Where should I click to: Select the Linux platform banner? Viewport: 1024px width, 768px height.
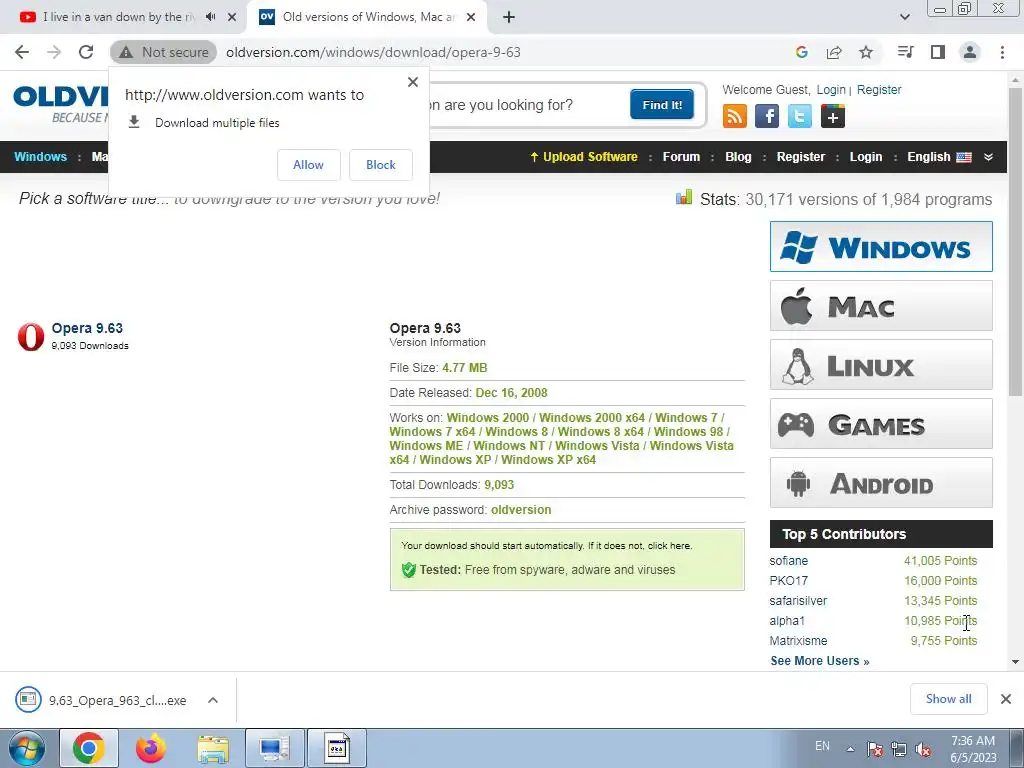[x=881, y=364]
